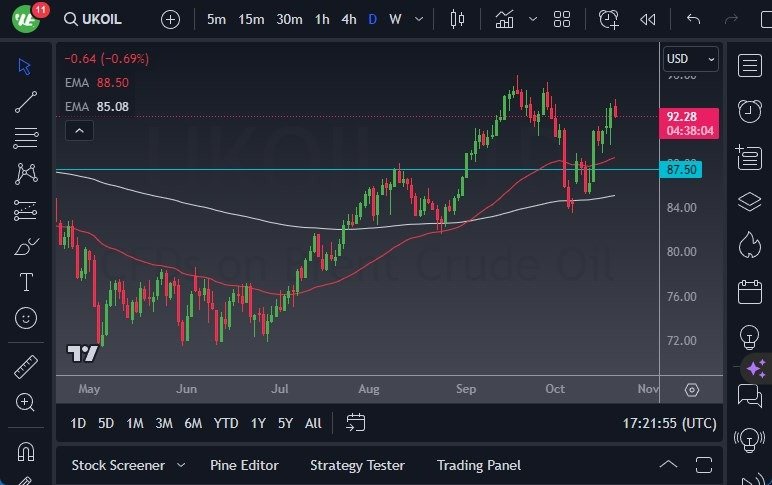Screen dimensions: 772x485
Task: Open the alerts alarm clock panel
Action: coord(749,111)
